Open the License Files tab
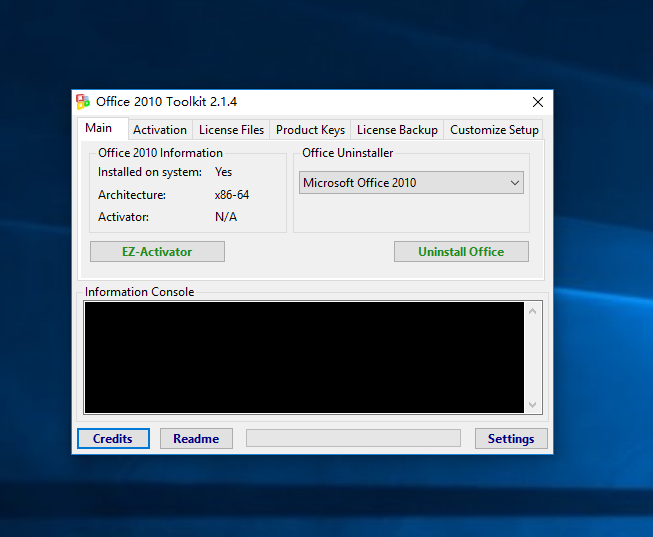The height and width of the screenshot is (537, 653). 231,130
